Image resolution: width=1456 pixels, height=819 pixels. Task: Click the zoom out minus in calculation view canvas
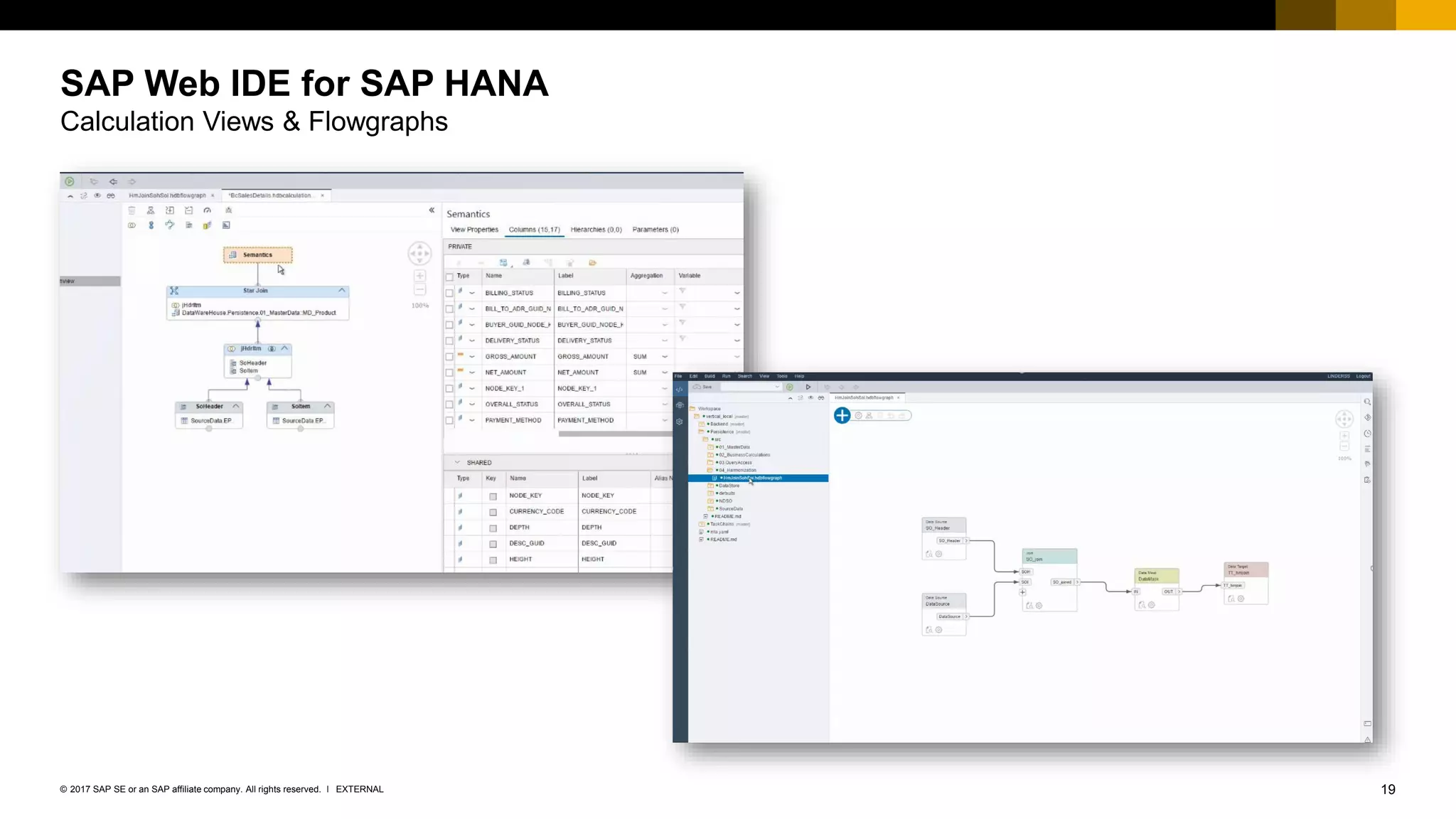419,289
